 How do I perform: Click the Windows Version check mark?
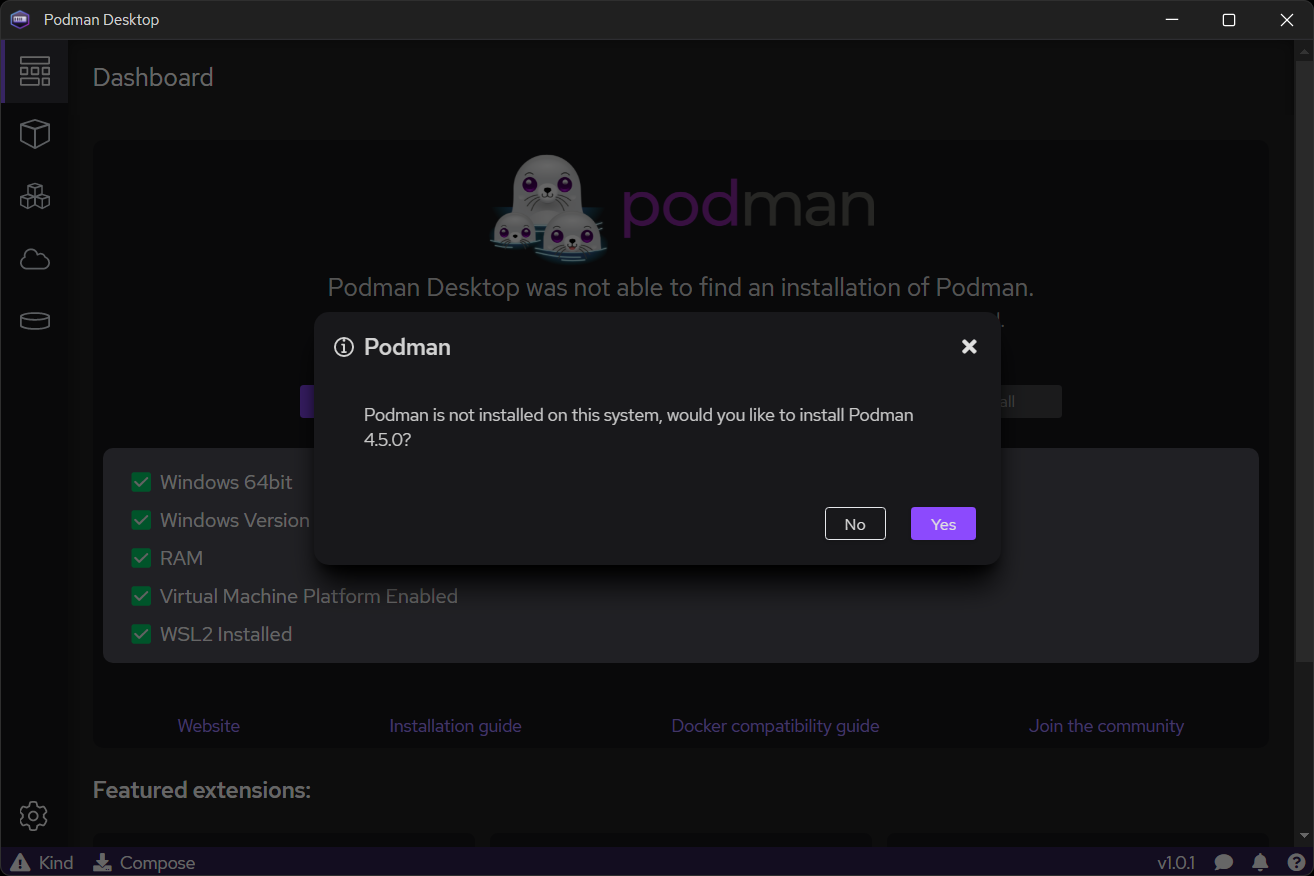(141, 520)
